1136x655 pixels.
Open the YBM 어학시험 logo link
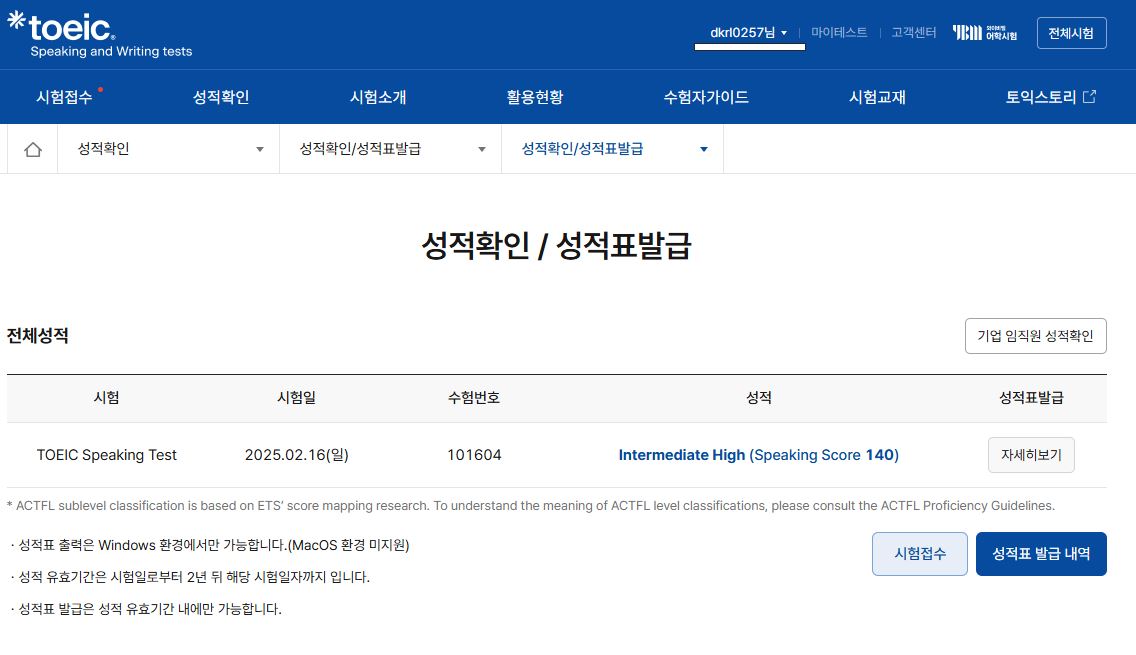985,33
